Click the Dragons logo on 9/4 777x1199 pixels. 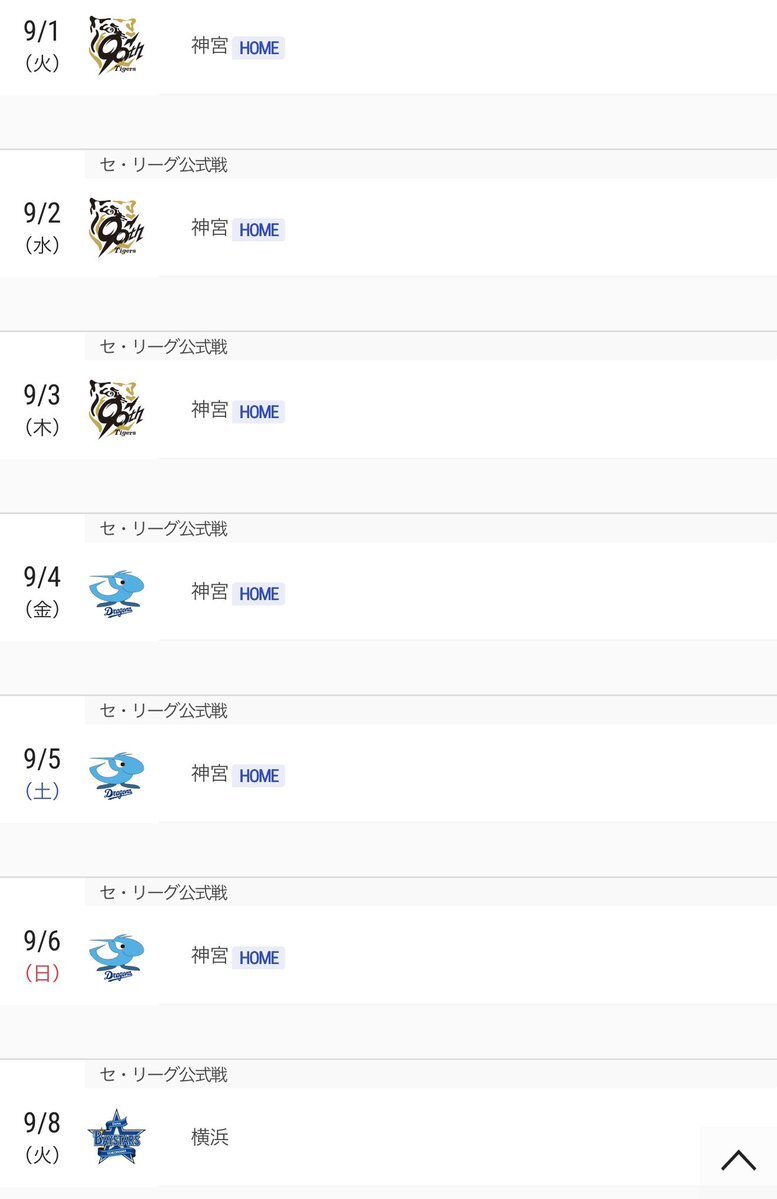(x=116, y=593)
